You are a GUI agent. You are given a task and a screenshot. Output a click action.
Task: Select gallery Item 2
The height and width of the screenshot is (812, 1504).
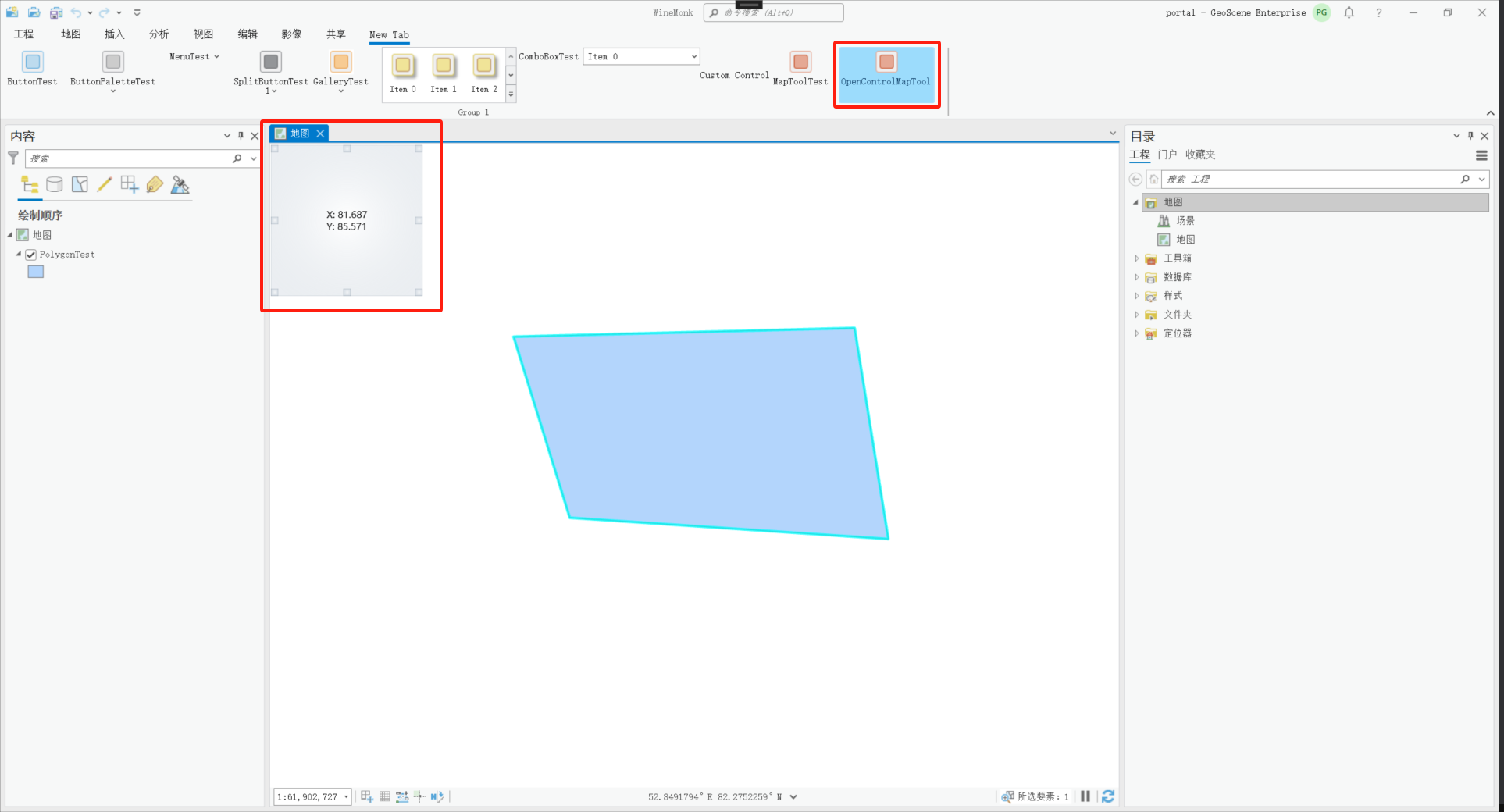point(484,73)
